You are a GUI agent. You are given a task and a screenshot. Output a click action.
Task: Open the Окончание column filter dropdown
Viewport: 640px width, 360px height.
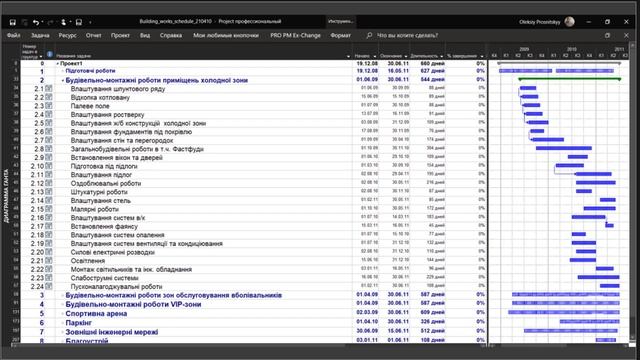pyautogui.click(x=405, y=56)
